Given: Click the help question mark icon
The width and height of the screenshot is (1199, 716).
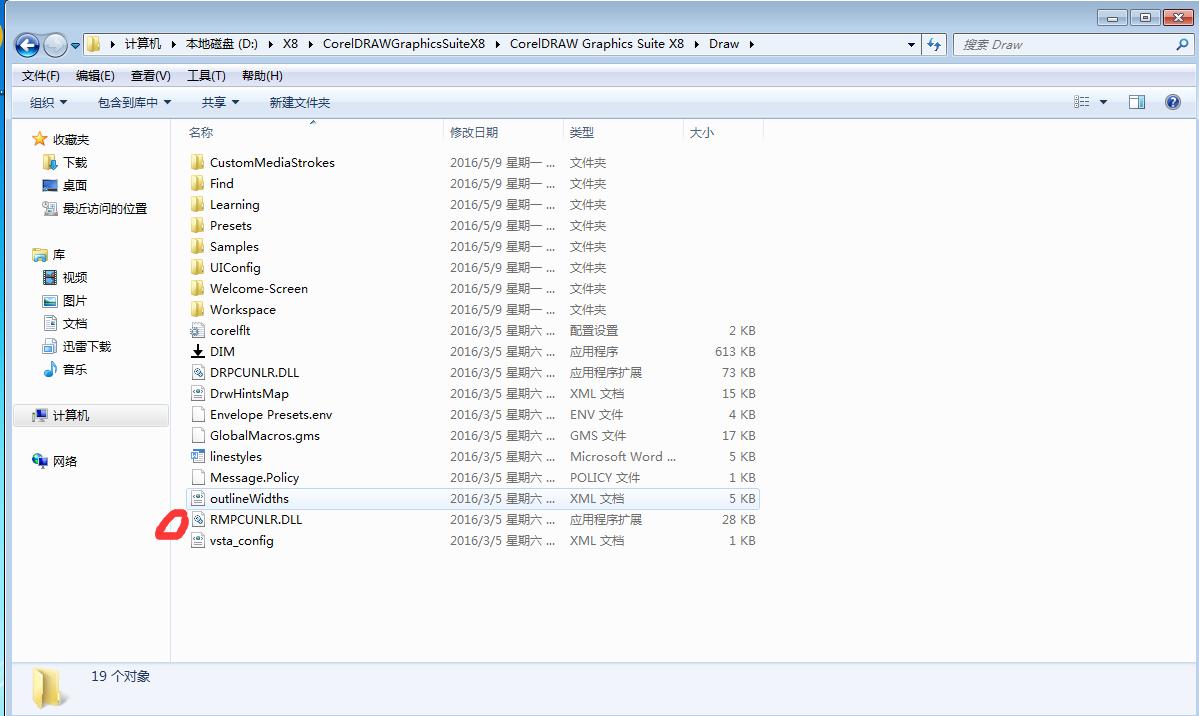Looking at the screenshot, I should 1172,101.
